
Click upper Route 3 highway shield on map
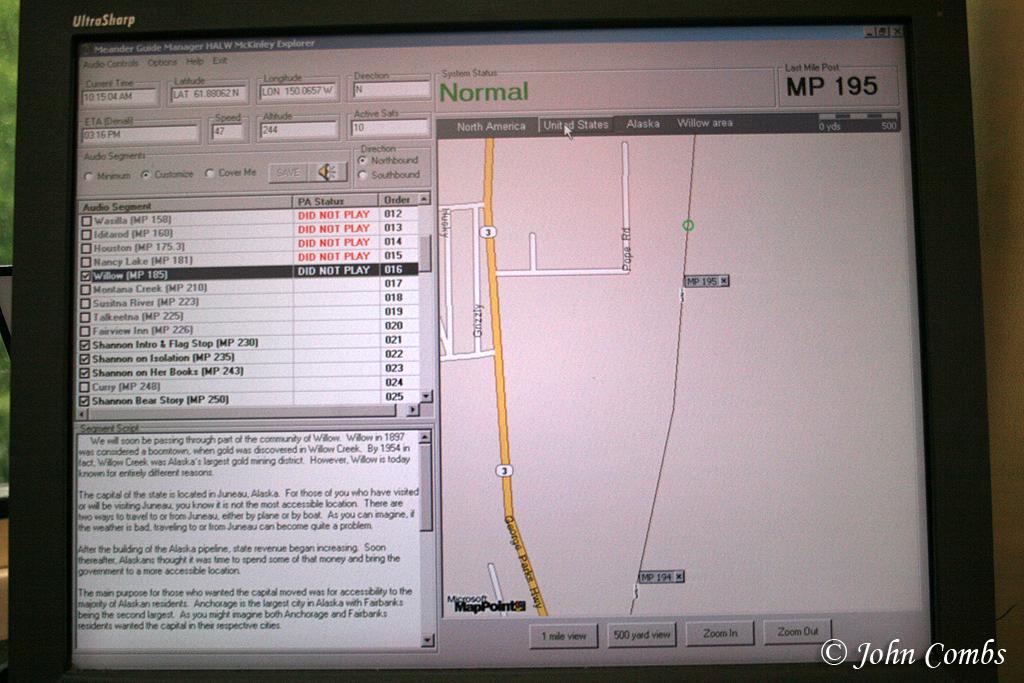[488, 232]
